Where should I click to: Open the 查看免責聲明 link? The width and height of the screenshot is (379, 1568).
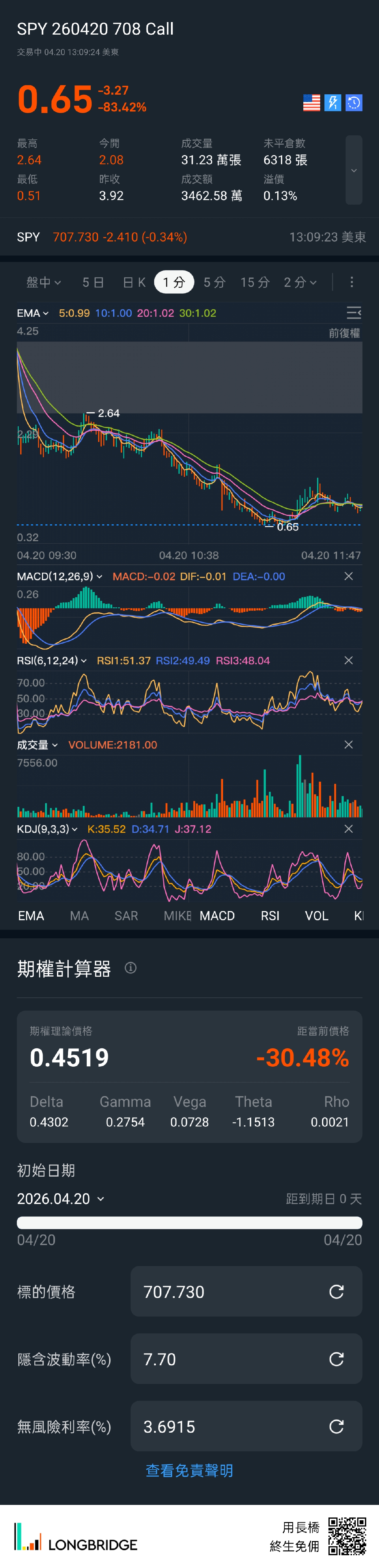click(x=189, y=1471)
